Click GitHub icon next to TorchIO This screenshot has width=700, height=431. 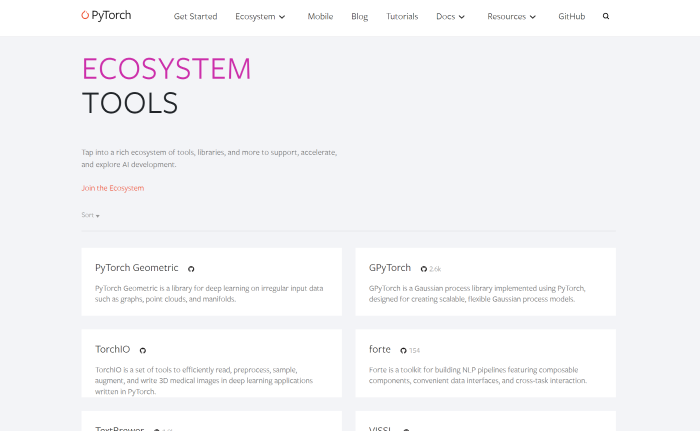143,351
